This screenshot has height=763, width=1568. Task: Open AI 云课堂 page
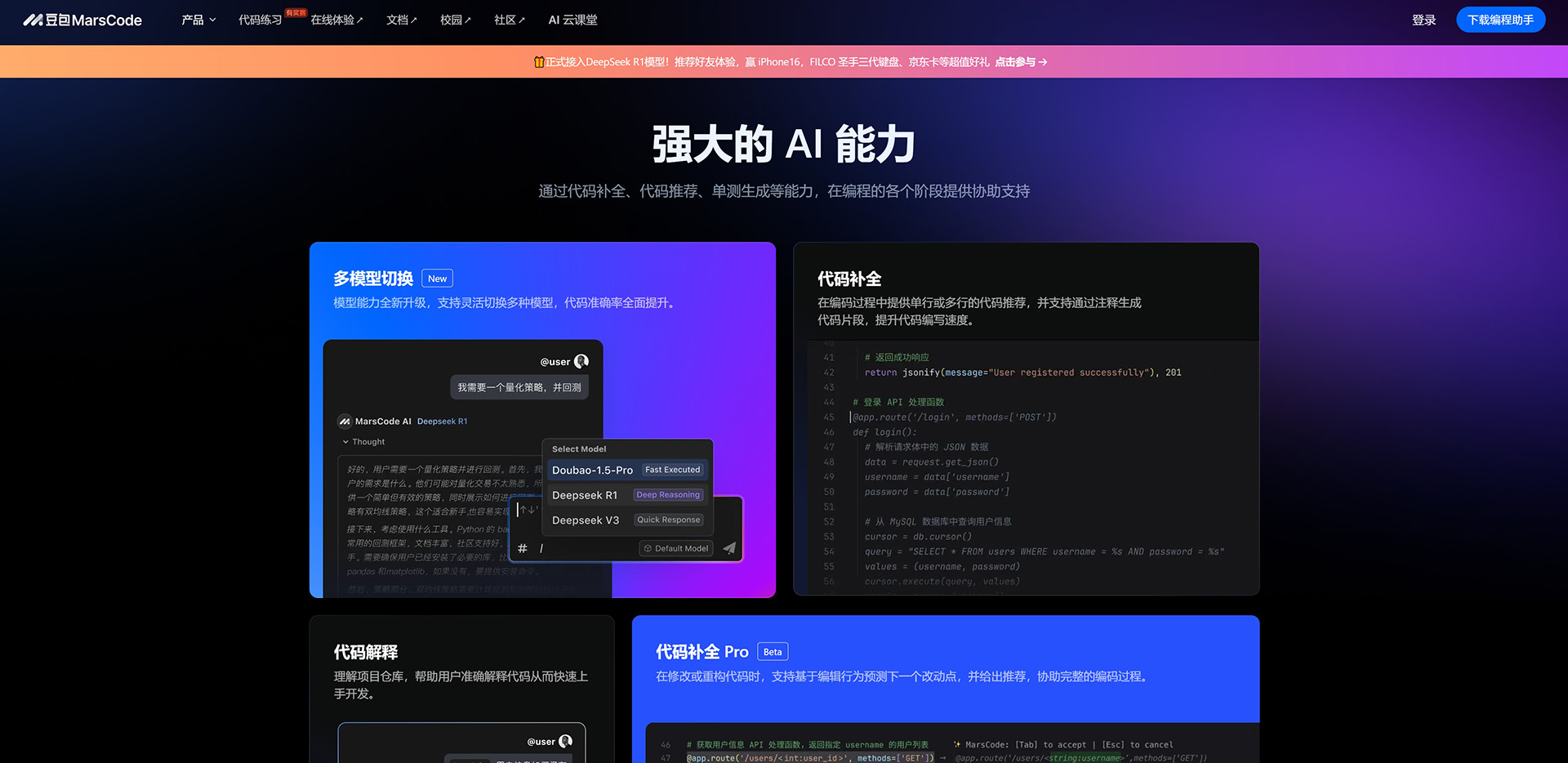click(x=572, y=20)
